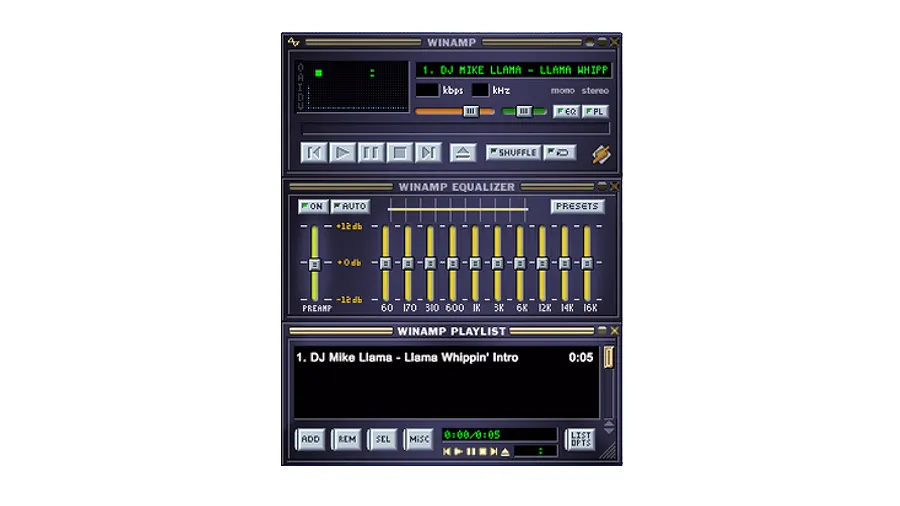Enable equalizer AUTO mode
Screen dimensions: 900x506
350,206
